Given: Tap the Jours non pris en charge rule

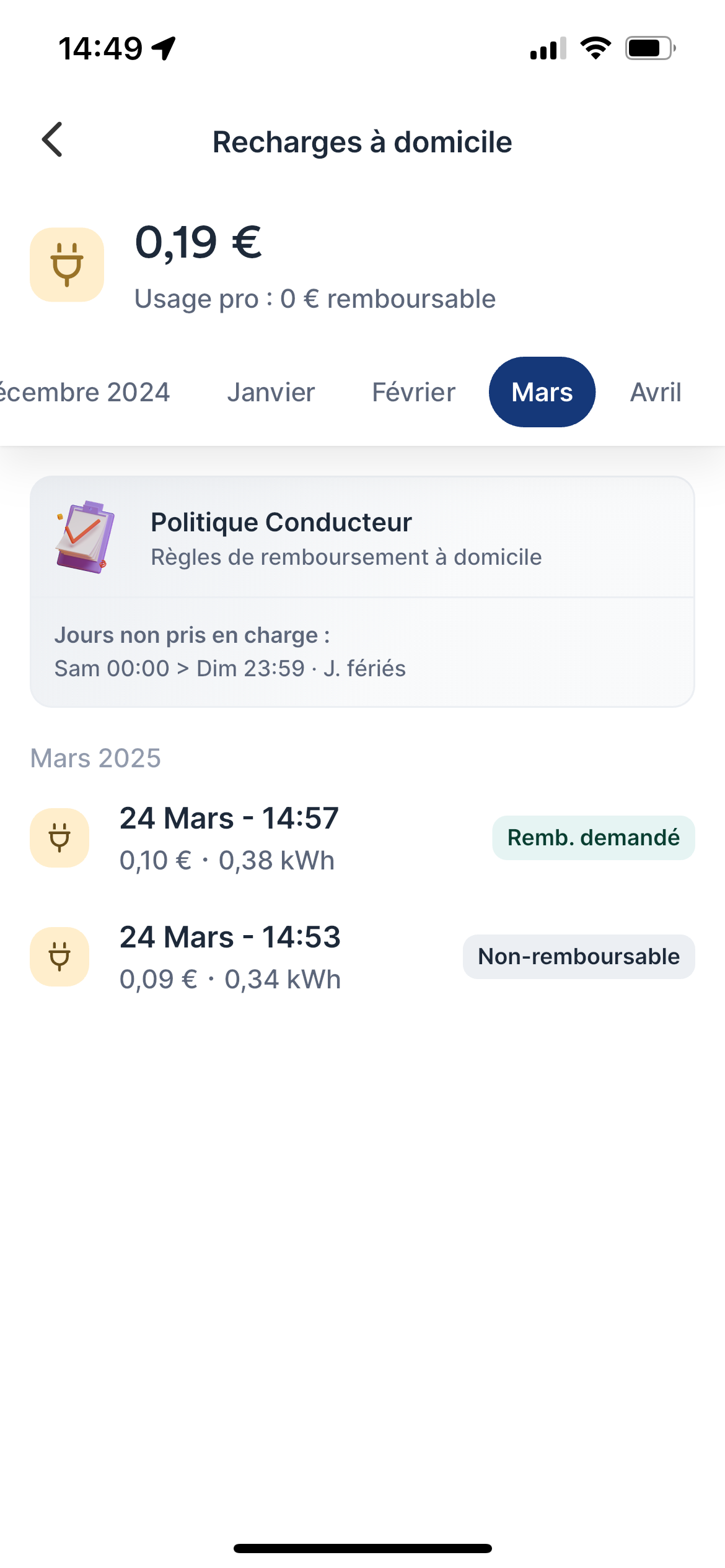Looking at the screenshot, I should click(x=230, y=652).
